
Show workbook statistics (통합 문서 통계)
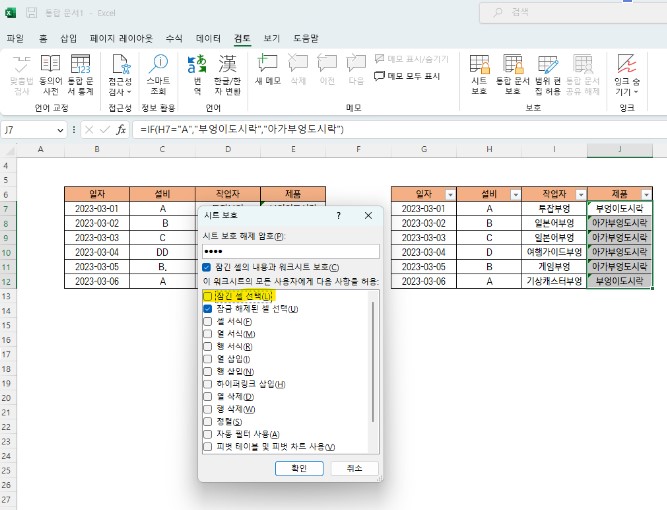[x=80, y=75]
